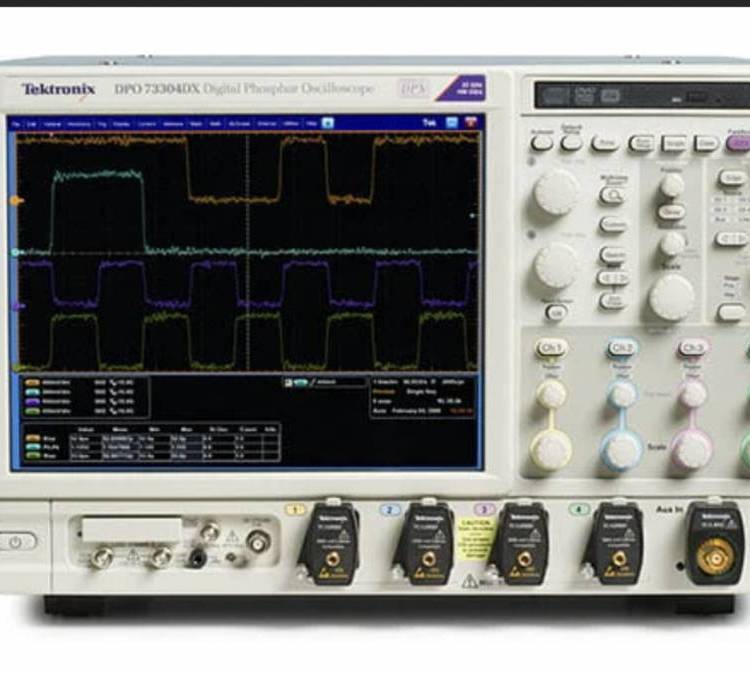Open the Math menu on scope display
Screen dimensions: 750x673
(215, 124)
